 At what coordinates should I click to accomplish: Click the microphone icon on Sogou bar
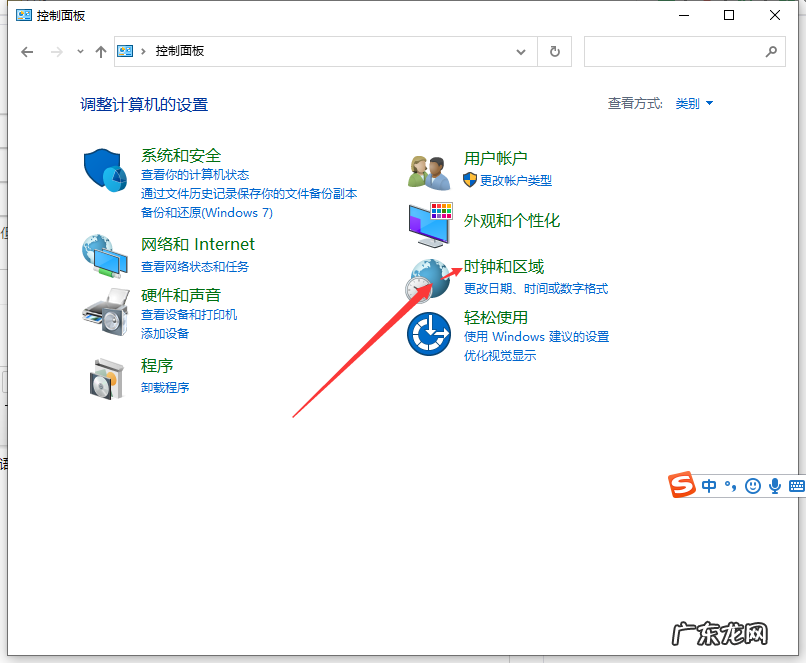point(776,485)
